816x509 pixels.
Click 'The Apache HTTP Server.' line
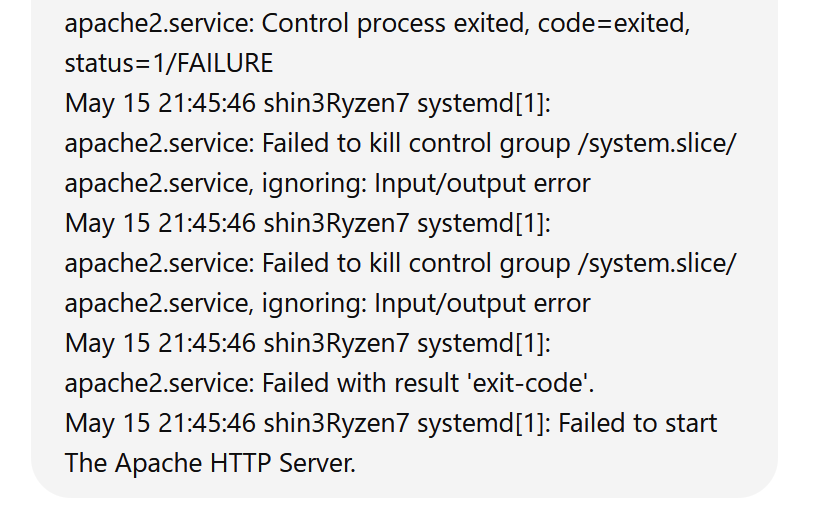coord(210,463)
